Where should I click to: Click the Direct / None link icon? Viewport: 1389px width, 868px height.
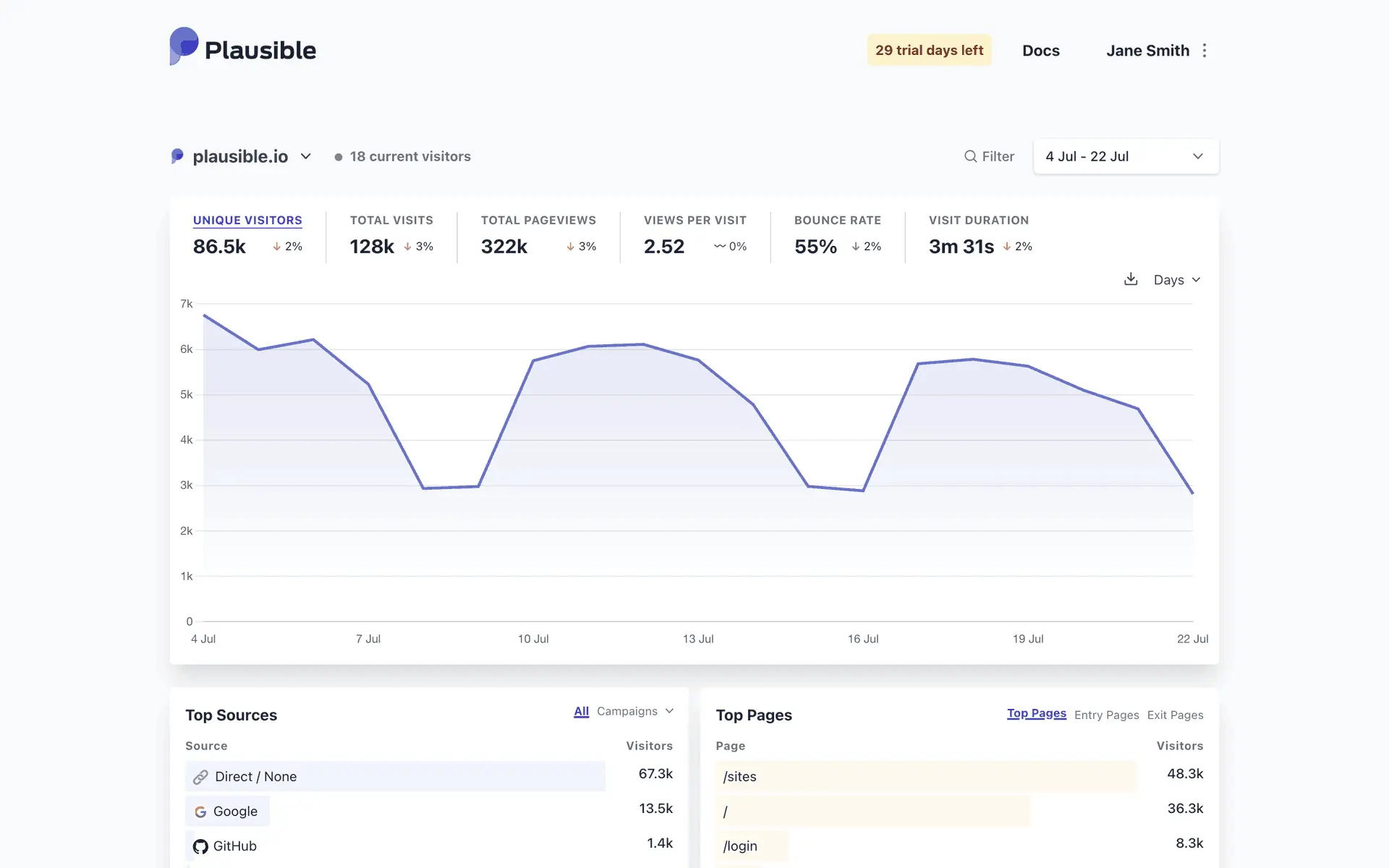(200, 777)
